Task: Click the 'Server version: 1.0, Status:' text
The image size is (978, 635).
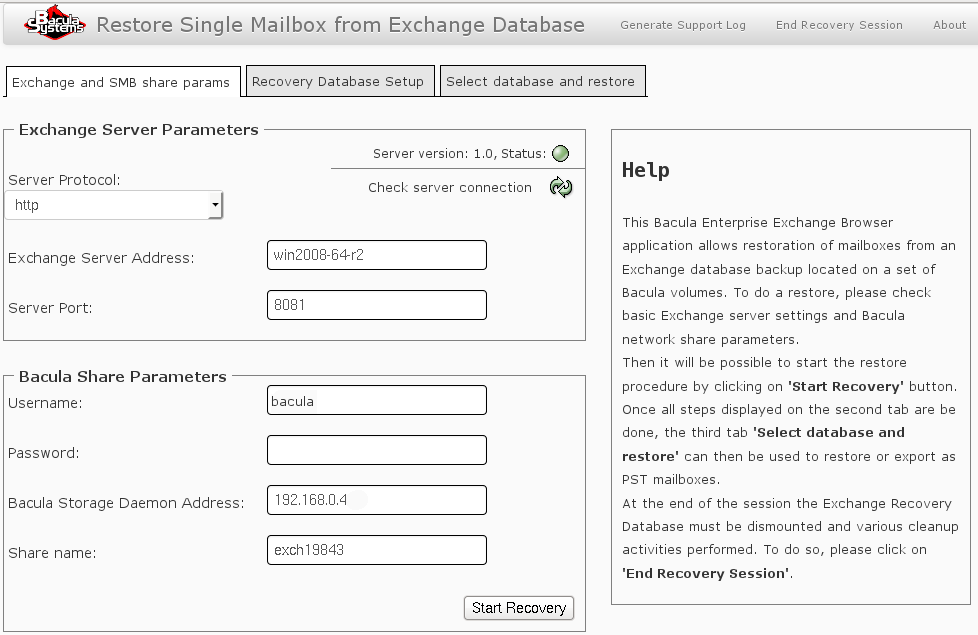Action: point(460,153)
